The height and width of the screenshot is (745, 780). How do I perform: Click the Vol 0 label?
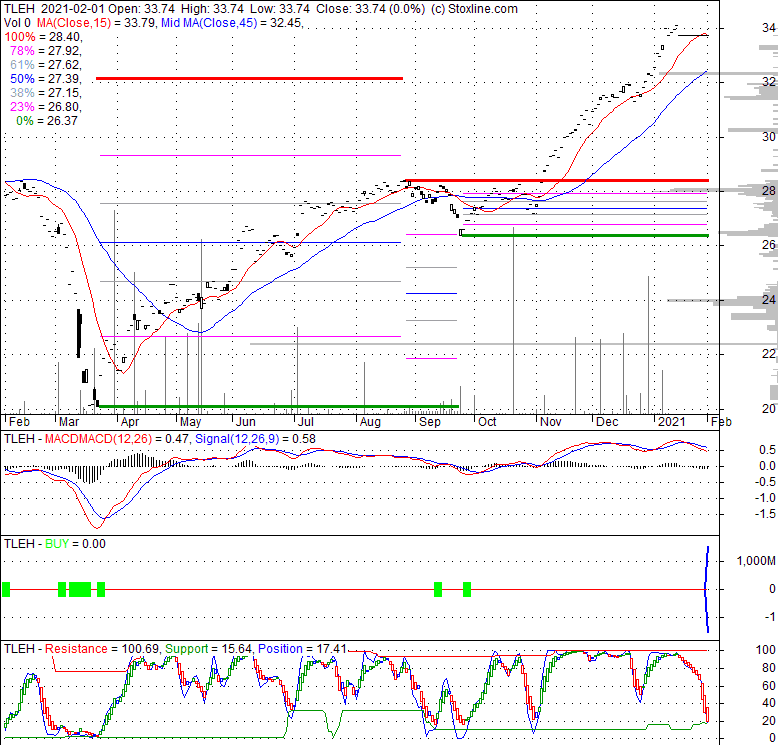(17, 23)
